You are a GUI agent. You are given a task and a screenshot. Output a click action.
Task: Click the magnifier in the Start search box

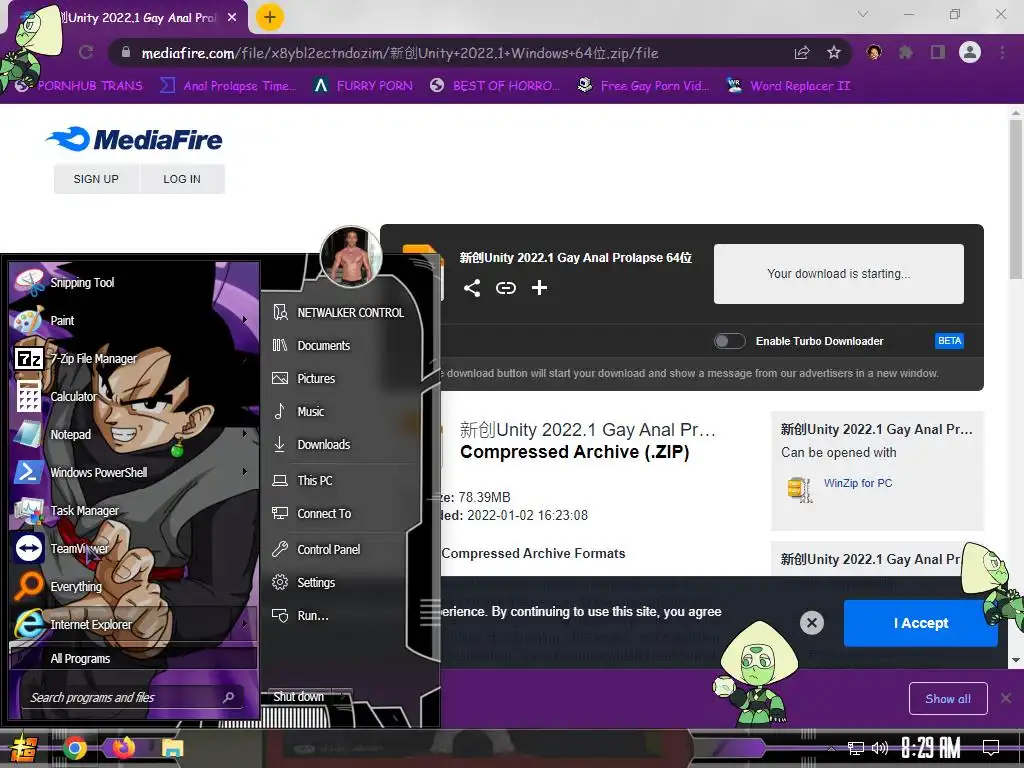[x=229, y=697]
